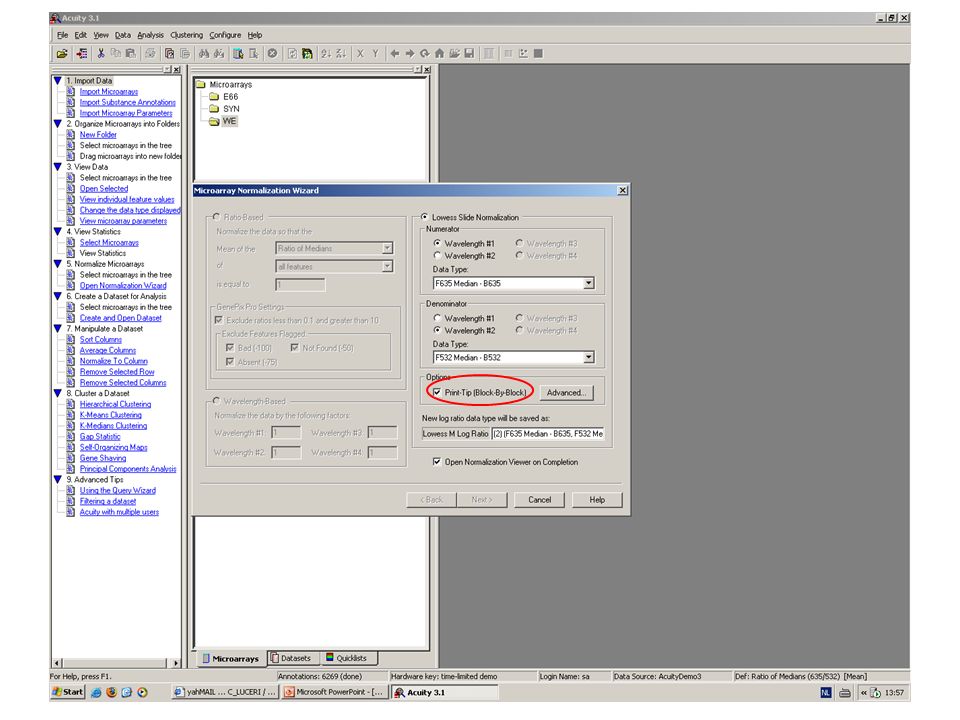Collapse the '3. View Data' section
The height and width of the screenshot is (720, 960).
[x=58, y=167]
